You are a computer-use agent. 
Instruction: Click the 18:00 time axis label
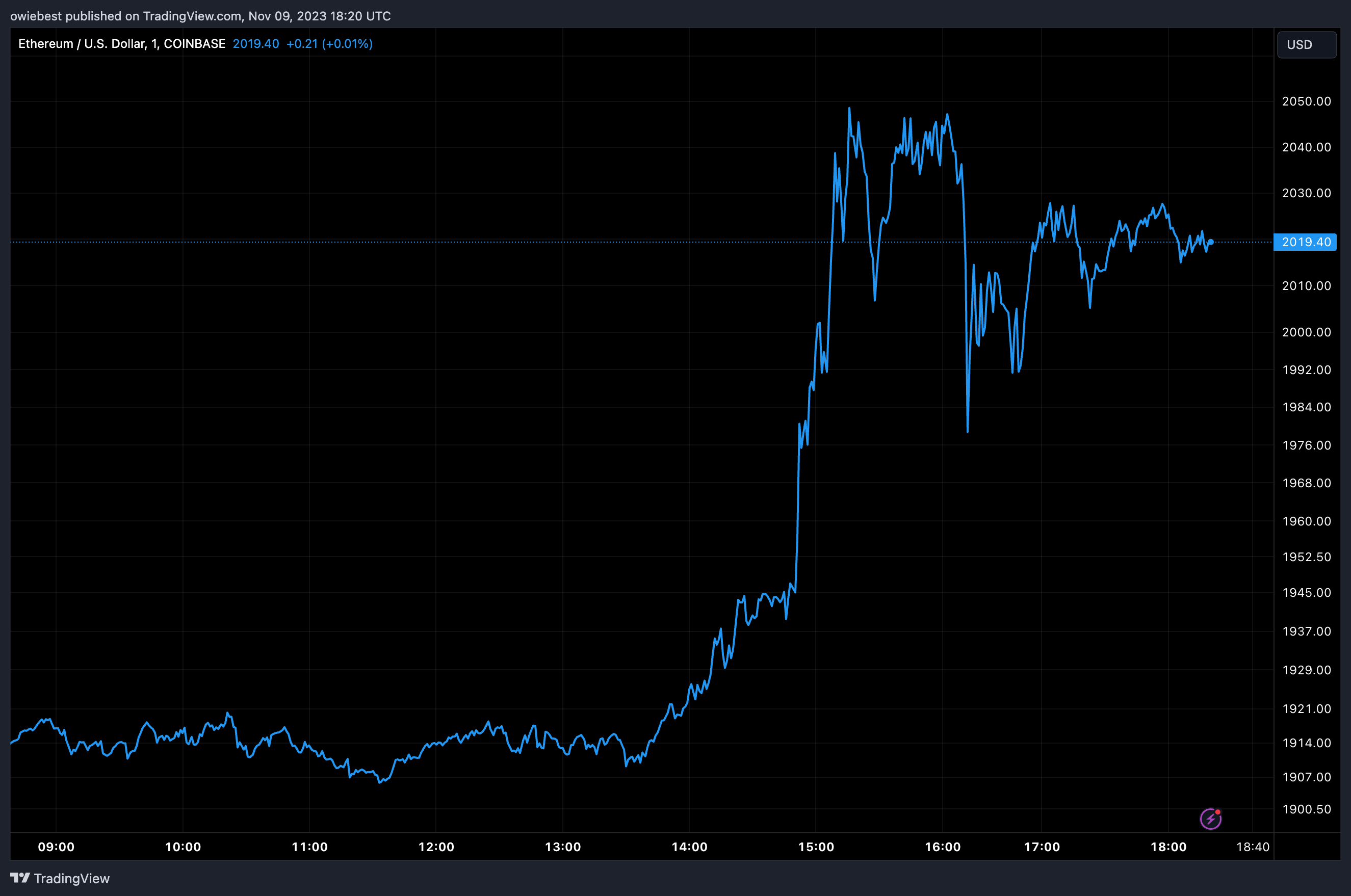pos(1168,847)
